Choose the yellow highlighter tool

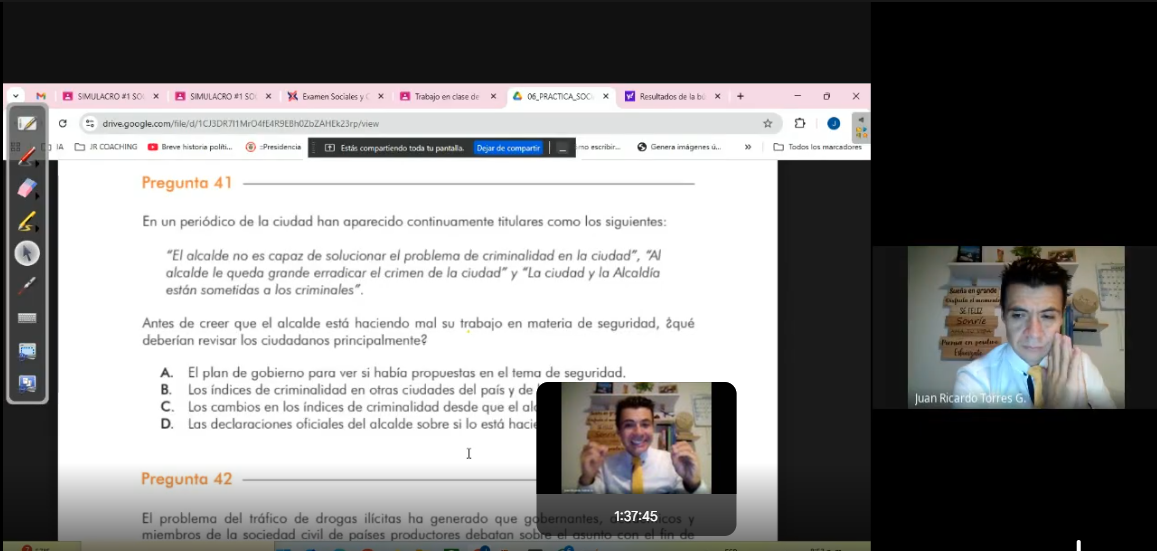point(27,221)
